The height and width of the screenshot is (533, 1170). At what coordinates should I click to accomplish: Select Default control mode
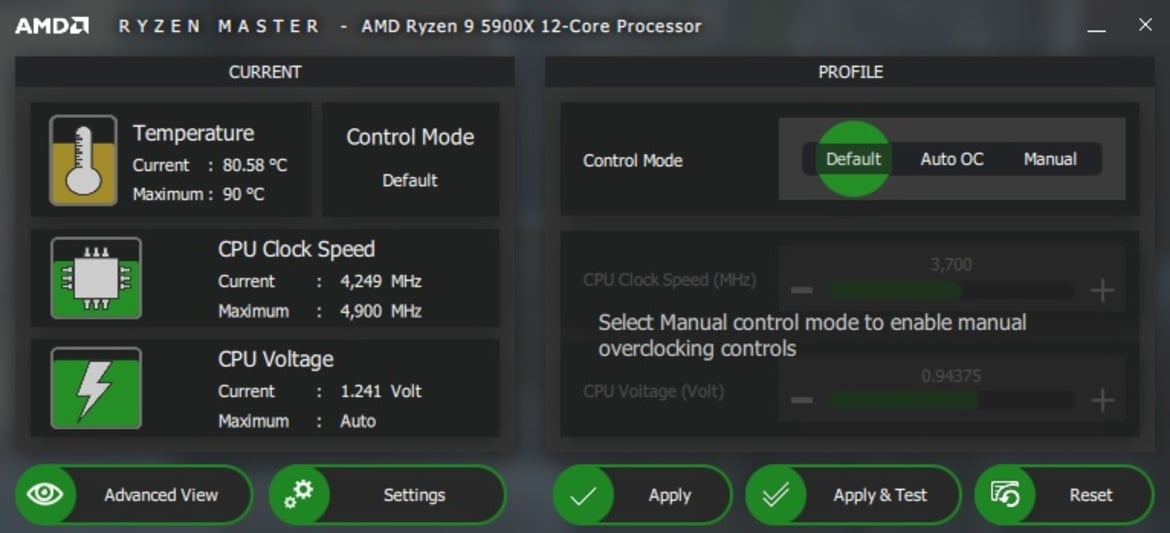(x=854, y=159)
